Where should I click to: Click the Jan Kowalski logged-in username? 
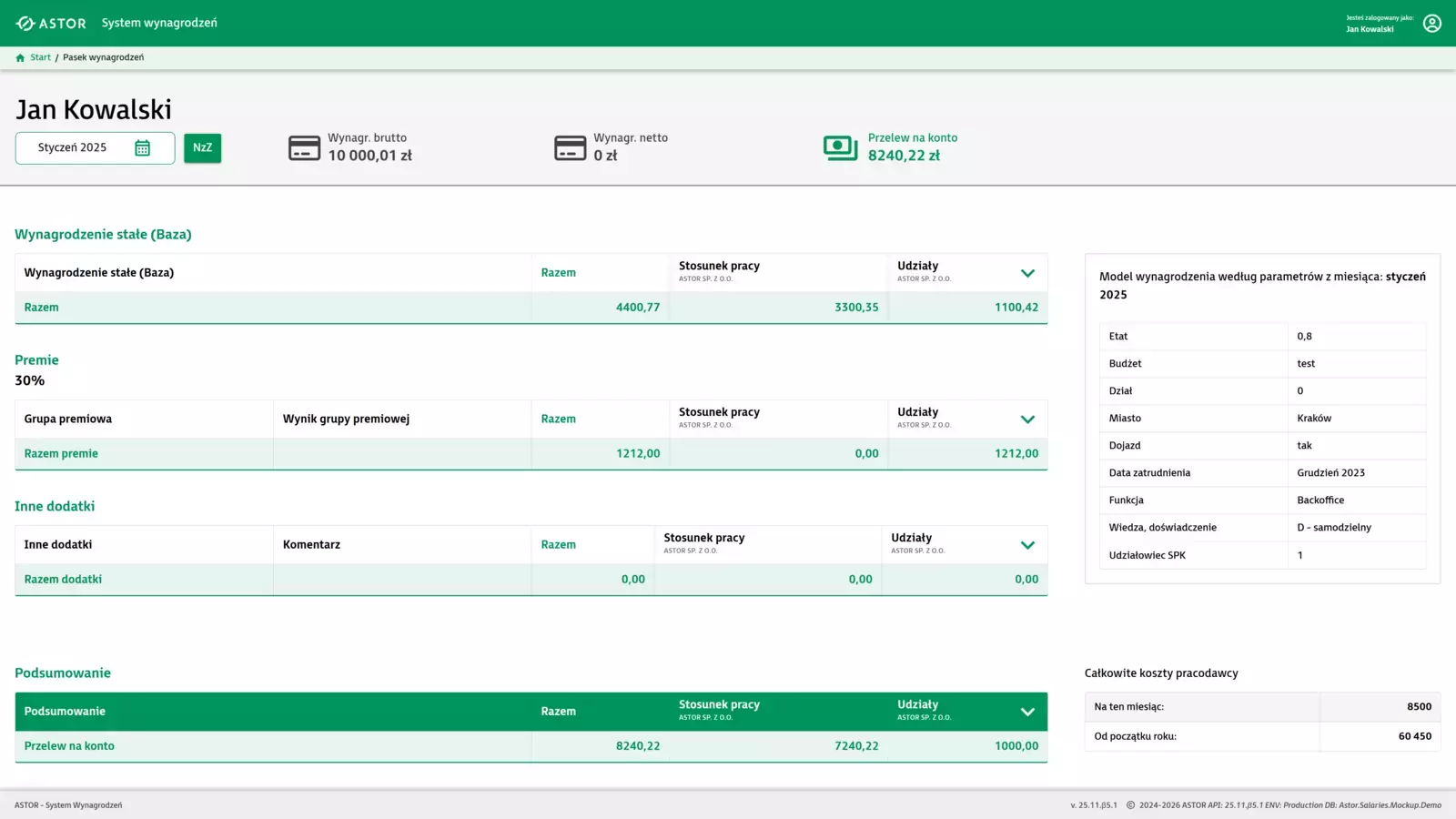pyautogui.click(x=1370, y=29)
